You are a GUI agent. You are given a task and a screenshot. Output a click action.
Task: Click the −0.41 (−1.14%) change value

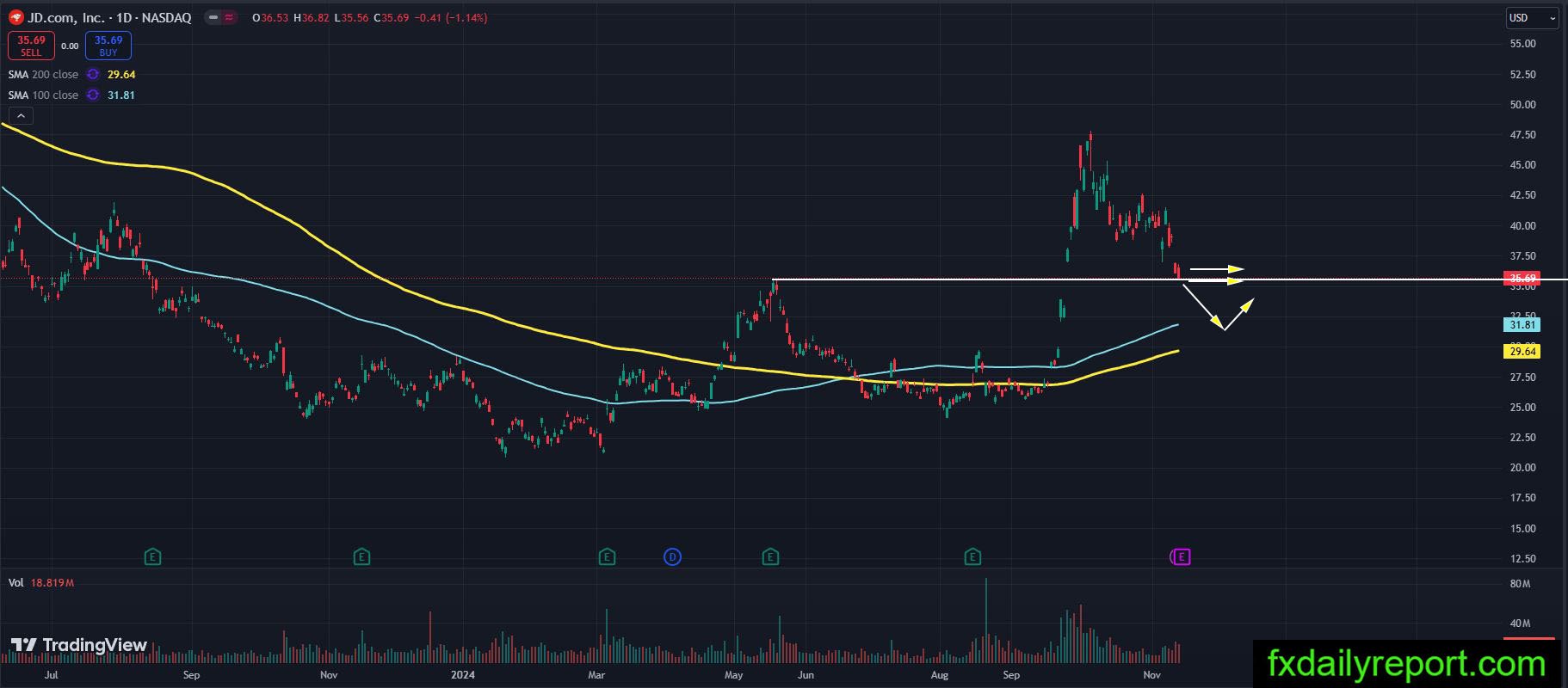click(451, 18)
